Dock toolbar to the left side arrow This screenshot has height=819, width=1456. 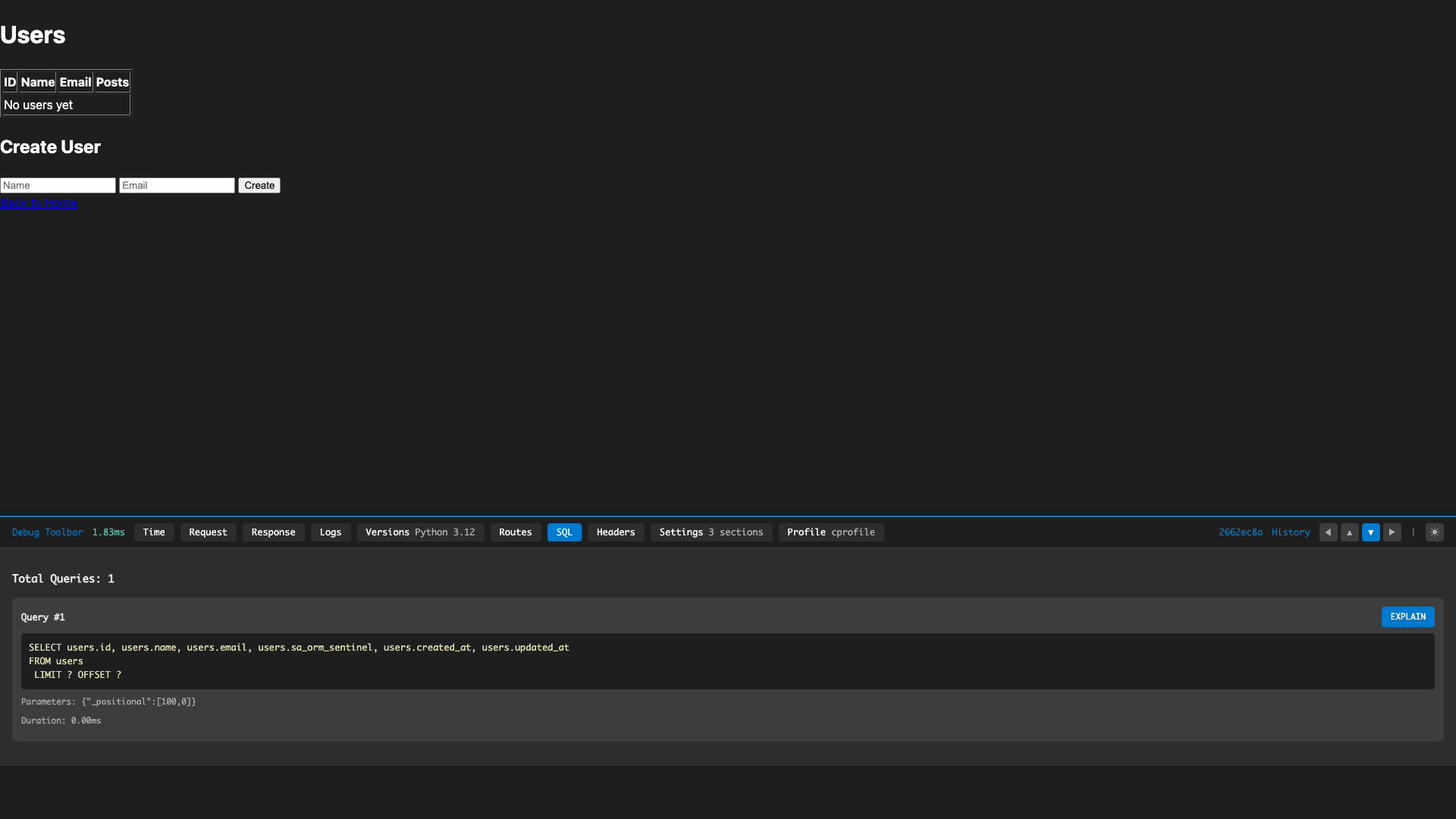click(1328, 532)
